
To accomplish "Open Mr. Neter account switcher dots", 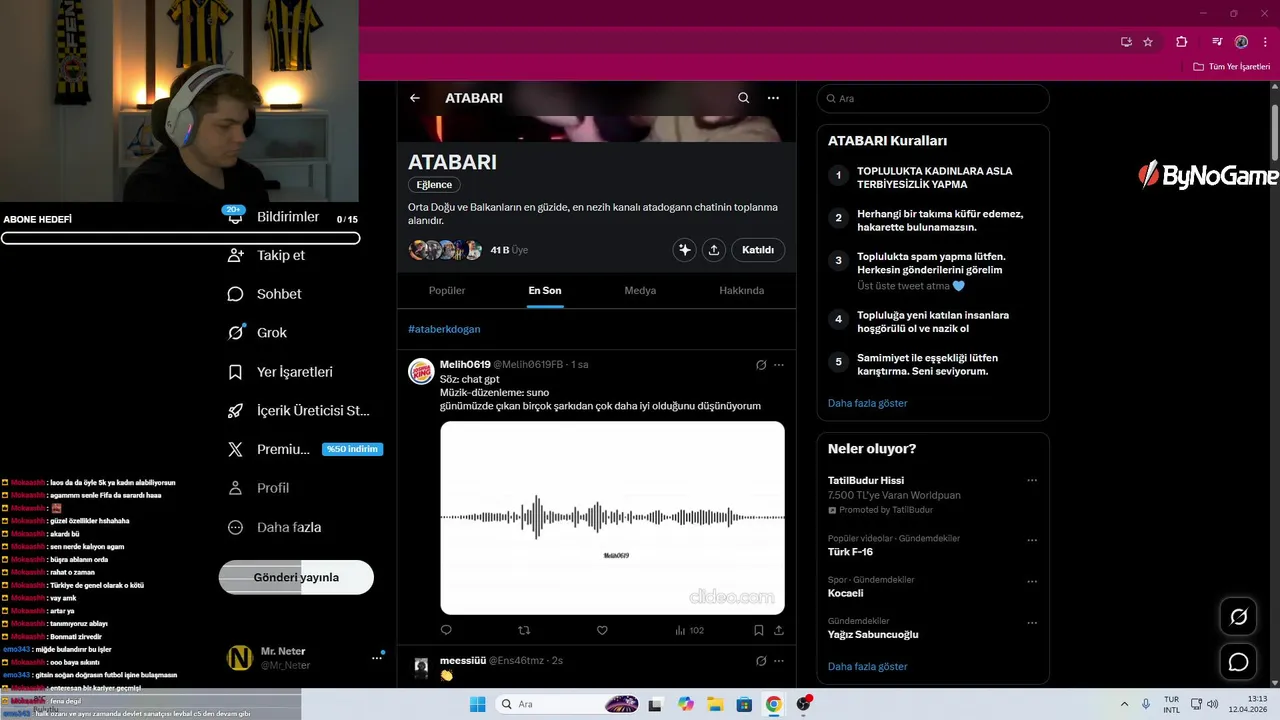I will tap(377, 657).
